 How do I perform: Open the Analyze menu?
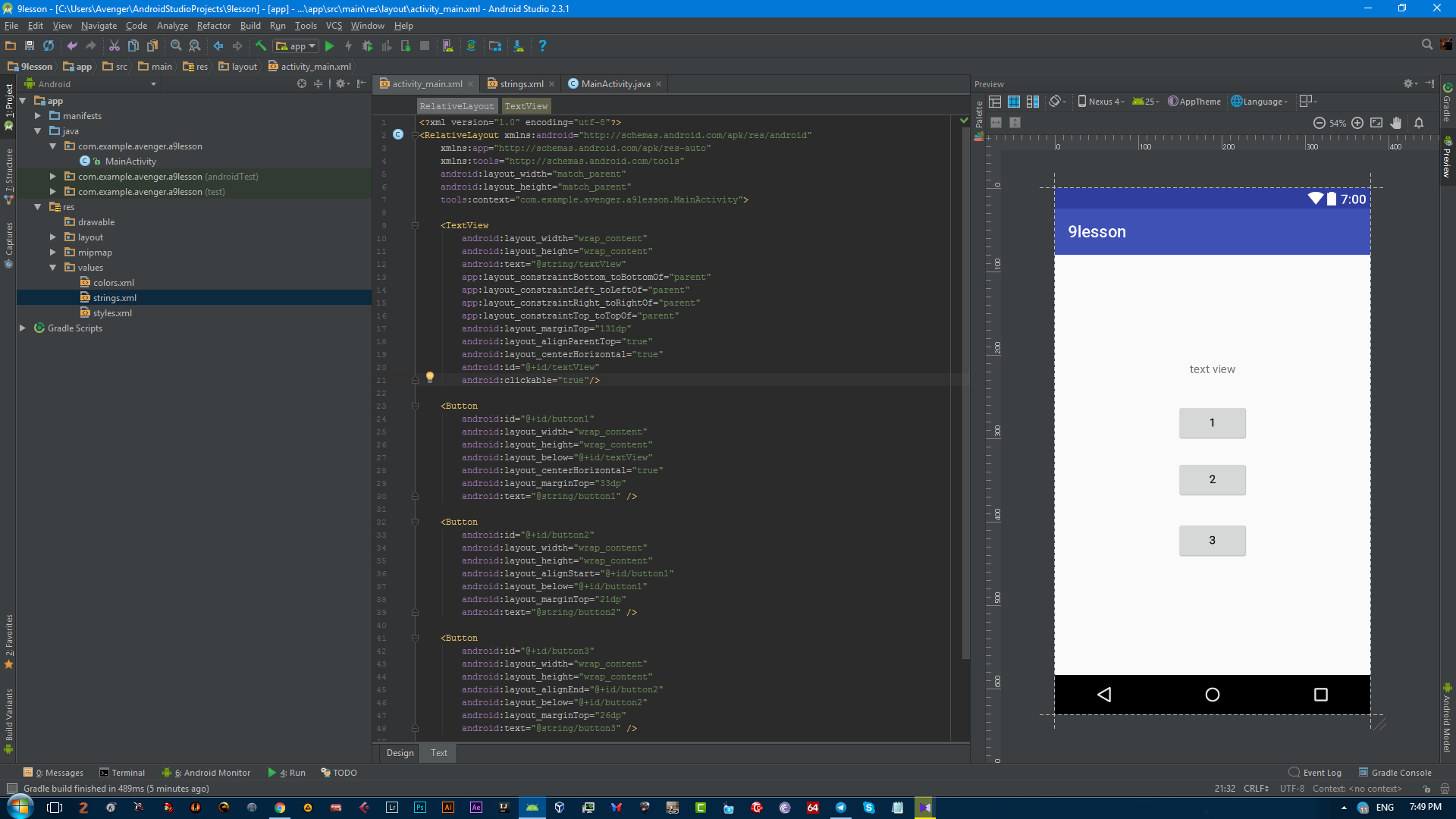(172, 26)
